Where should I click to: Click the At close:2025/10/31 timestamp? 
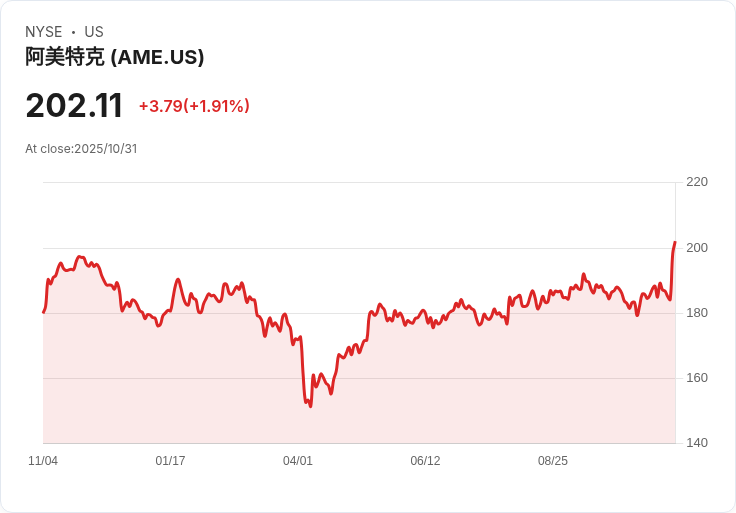click(81, 149)
